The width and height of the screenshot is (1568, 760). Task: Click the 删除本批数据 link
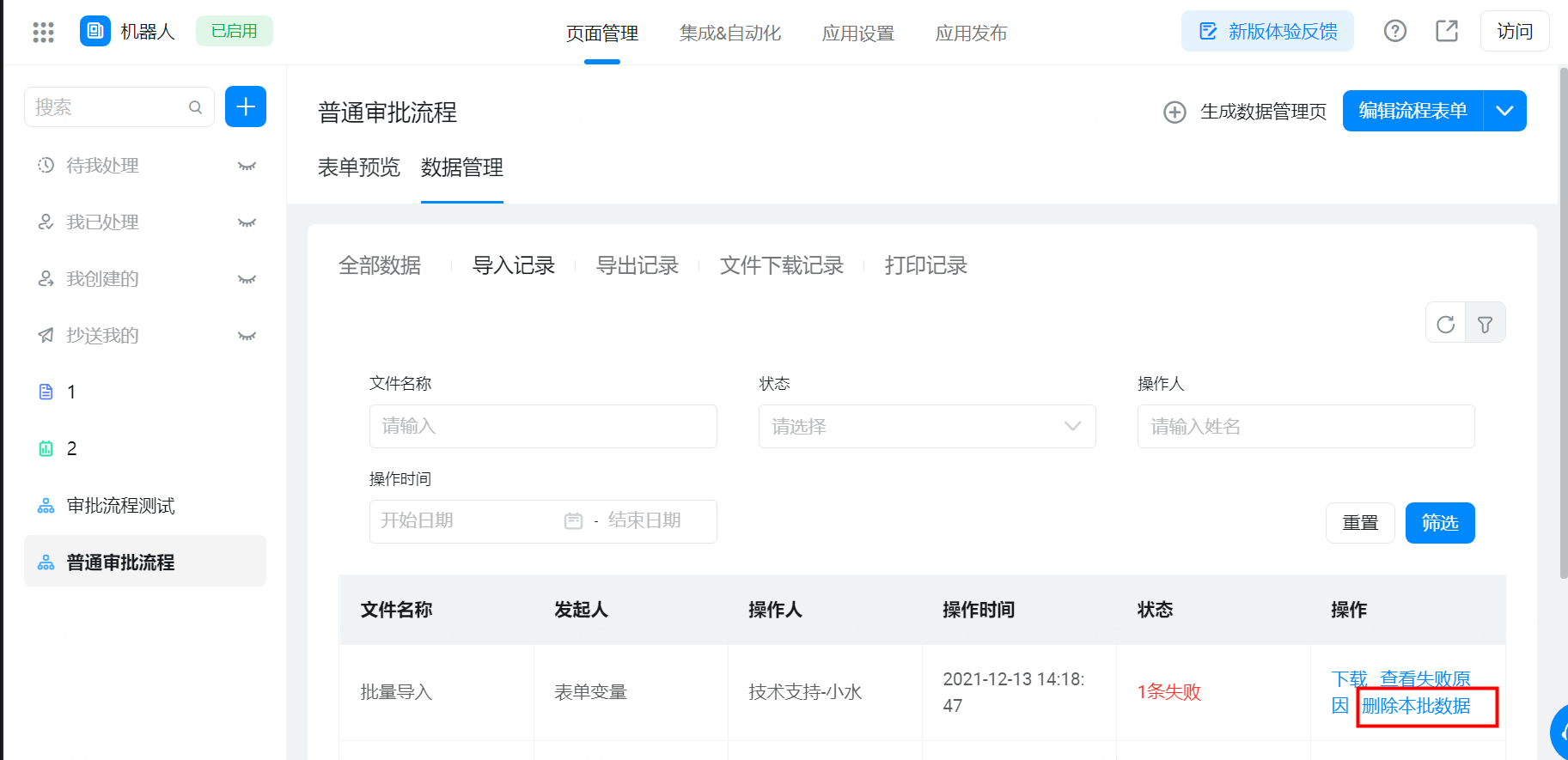[x=1416, y=706]
